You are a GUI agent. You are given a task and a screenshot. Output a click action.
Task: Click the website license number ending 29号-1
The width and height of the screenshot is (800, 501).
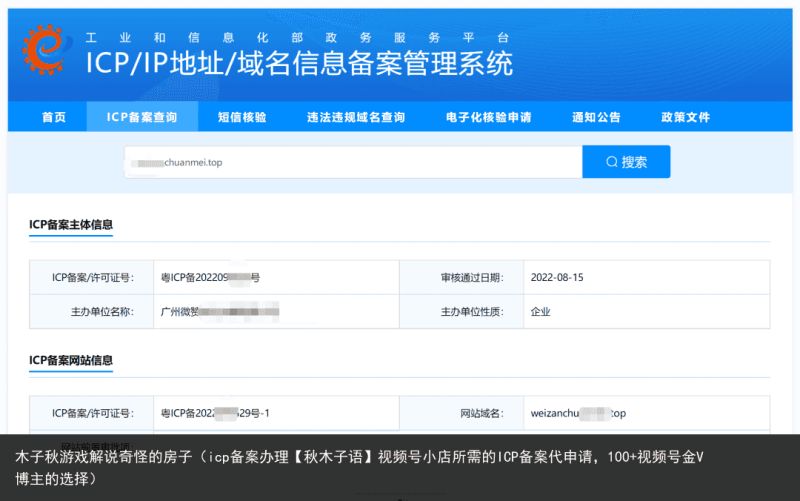[x=215, y=413]
